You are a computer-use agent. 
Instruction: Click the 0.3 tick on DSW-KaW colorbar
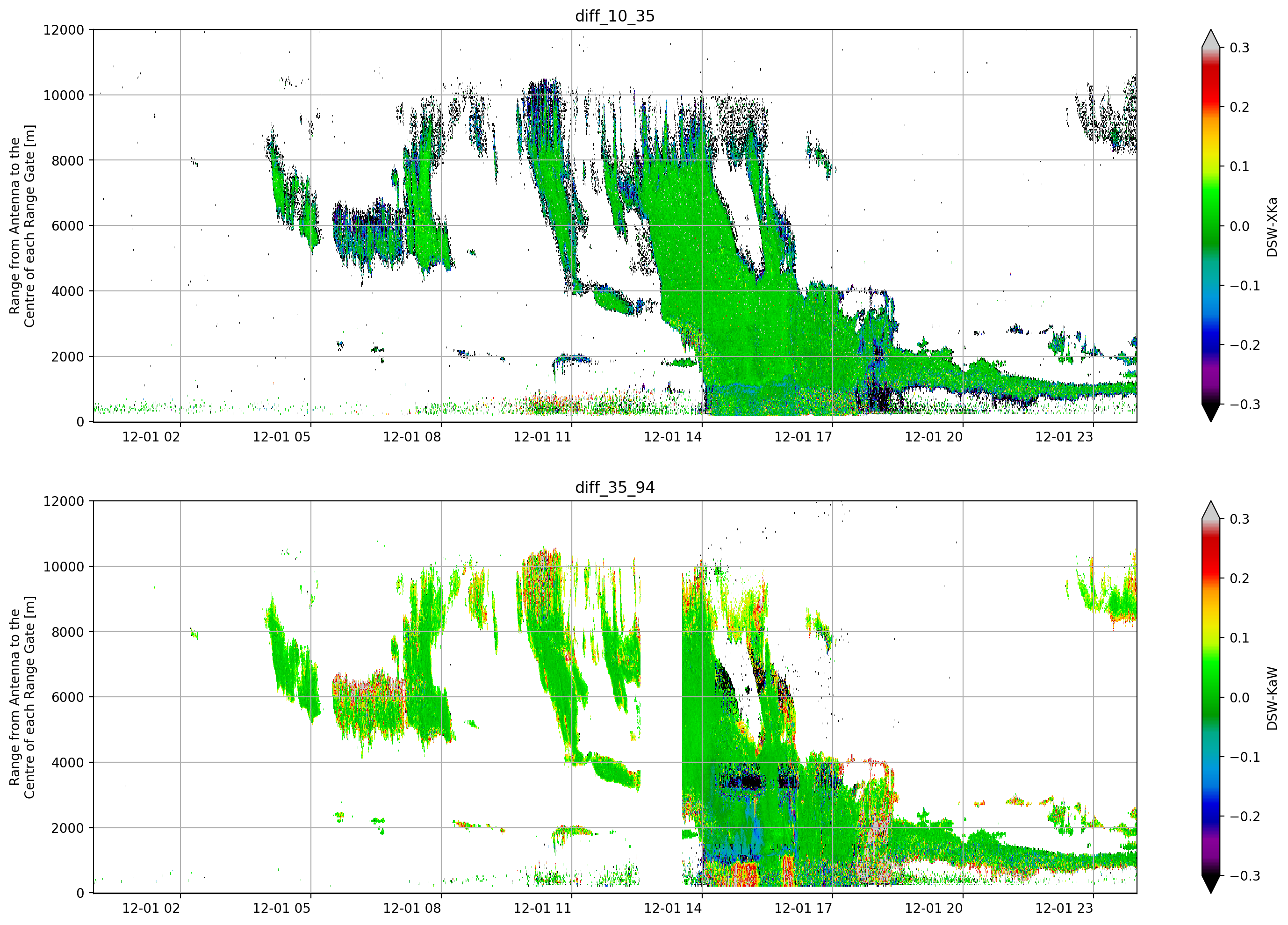coord(1240,519)
